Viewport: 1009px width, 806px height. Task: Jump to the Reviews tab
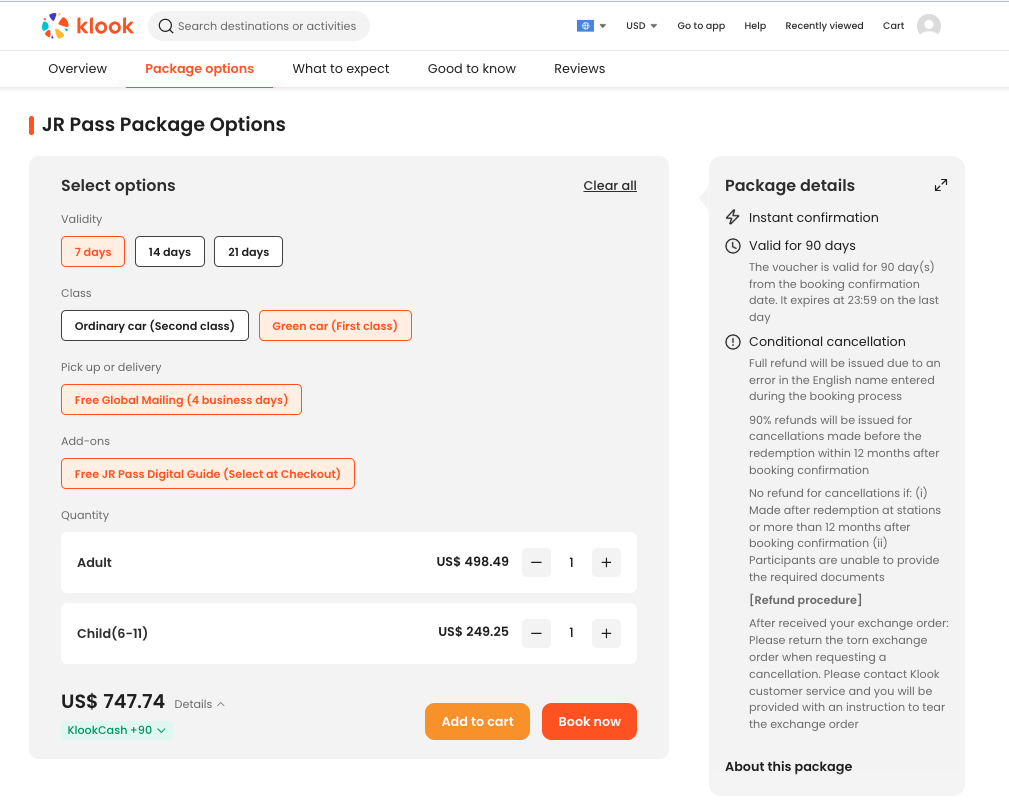coord(579,69)
